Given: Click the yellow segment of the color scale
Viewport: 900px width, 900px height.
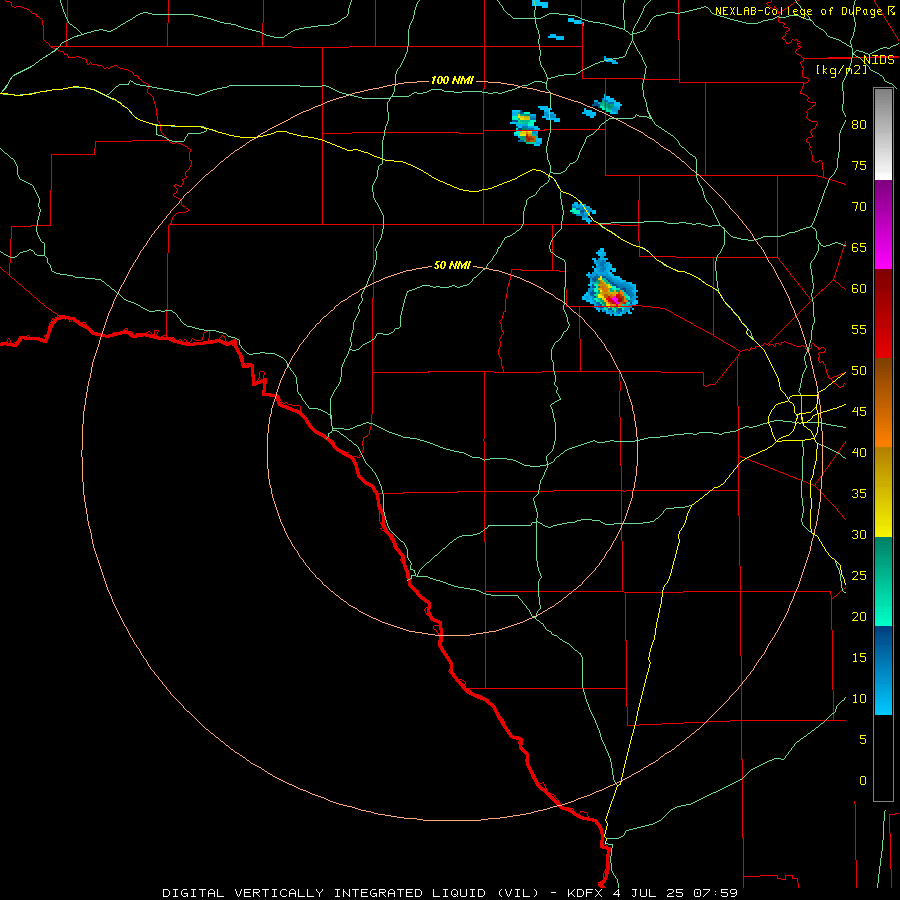Looking at the screenshot, I should tap(883, 492).
